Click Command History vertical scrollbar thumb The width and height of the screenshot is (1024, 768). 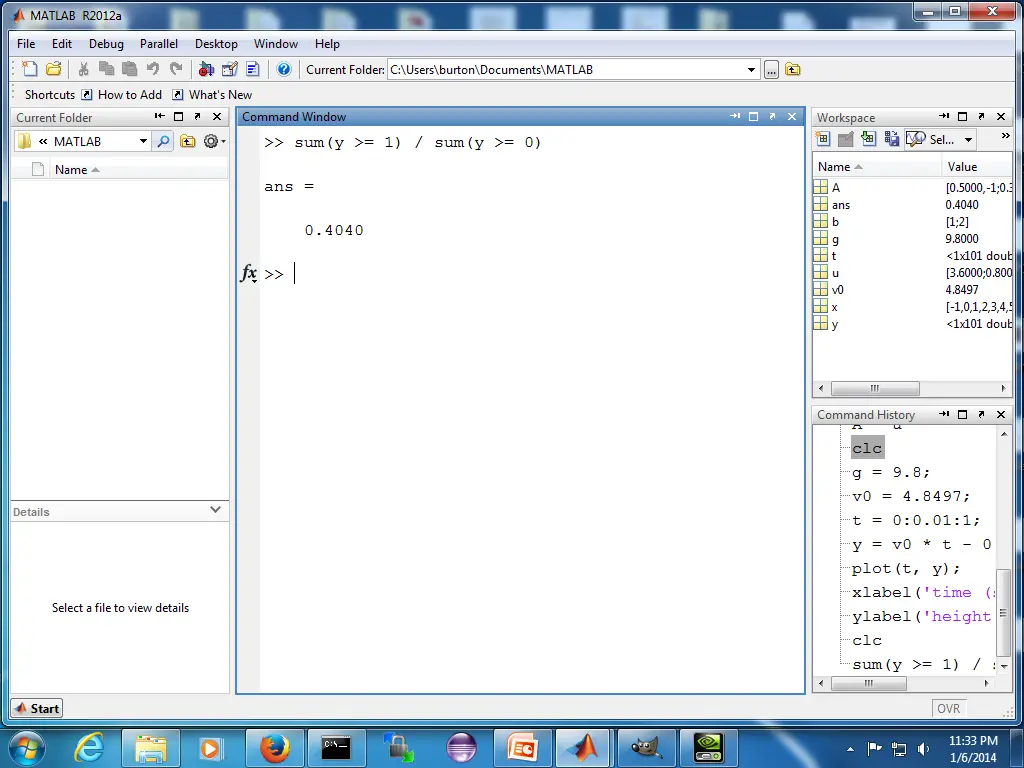1003,612
